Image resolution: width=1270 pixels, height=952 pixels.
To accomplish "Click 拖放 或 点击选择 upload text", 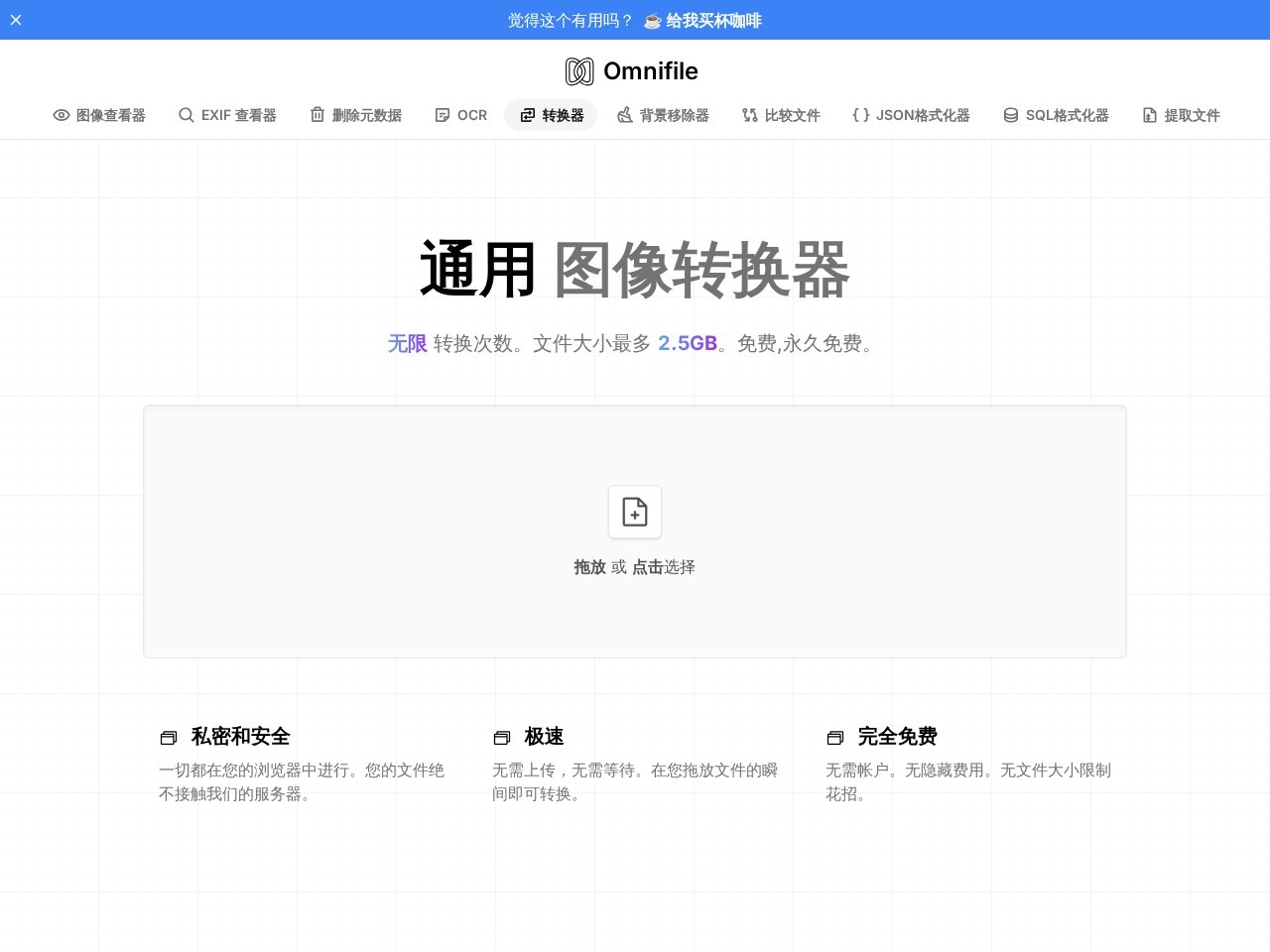I will click(x=635, y=567).
